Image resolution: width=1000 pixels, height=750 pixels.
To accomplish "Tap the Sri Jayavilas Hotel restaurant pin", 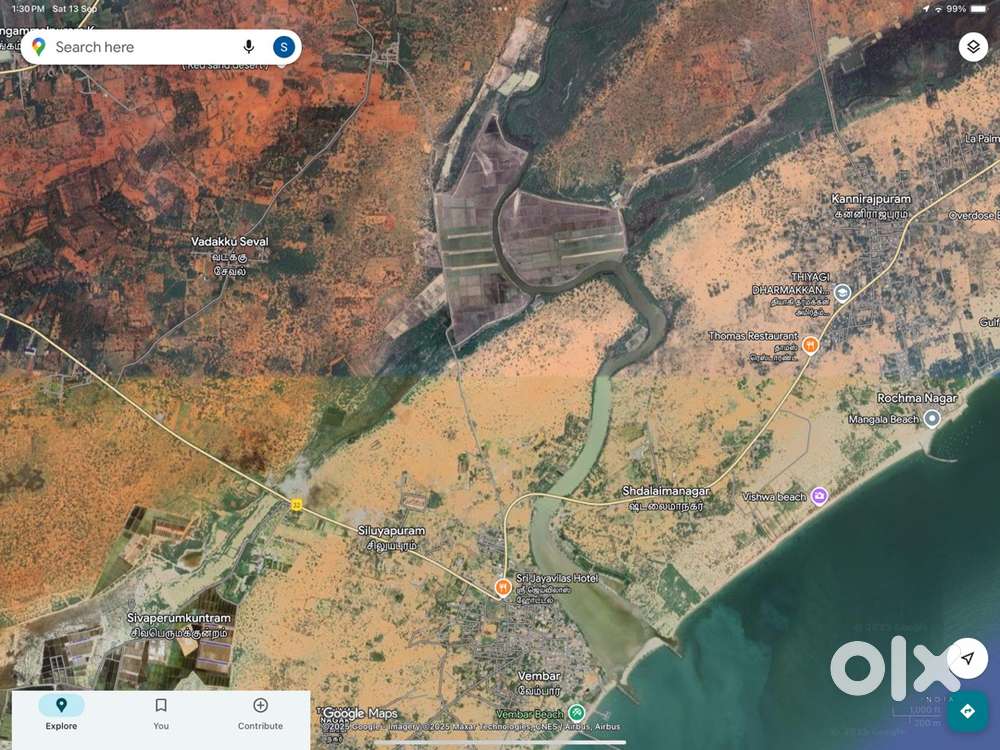I will coord(503,586).
